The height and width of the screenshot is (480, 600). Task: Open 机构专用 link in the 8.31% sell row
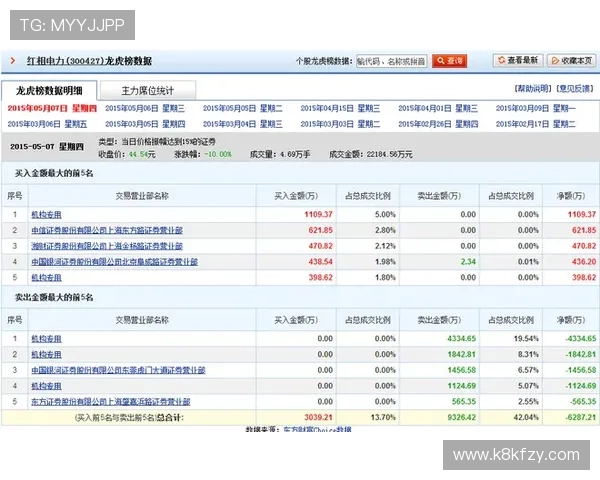click(x=46, y=354)
